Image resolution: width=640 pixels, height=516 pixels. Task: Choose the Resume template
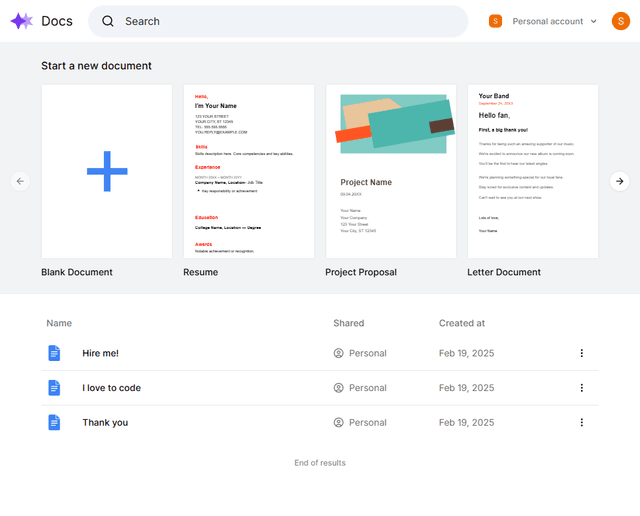pyautogui.click(x=249, y=171)
